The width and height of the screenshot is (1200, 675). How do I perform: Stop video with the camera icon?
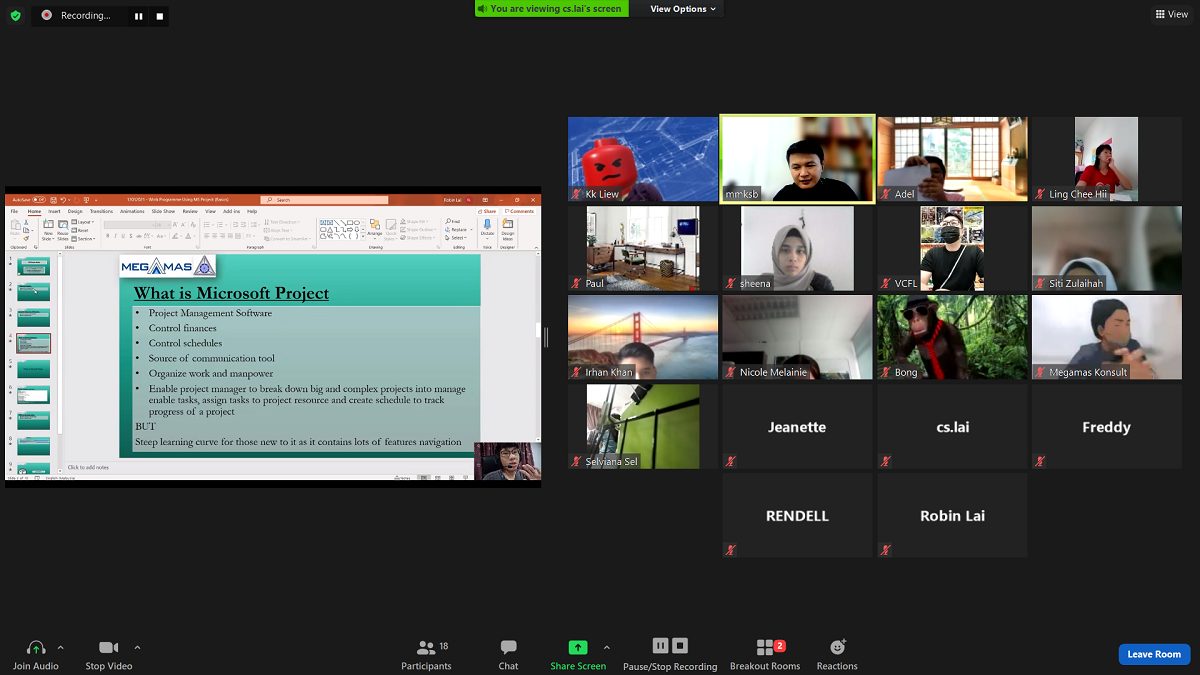tap(108, 648)
